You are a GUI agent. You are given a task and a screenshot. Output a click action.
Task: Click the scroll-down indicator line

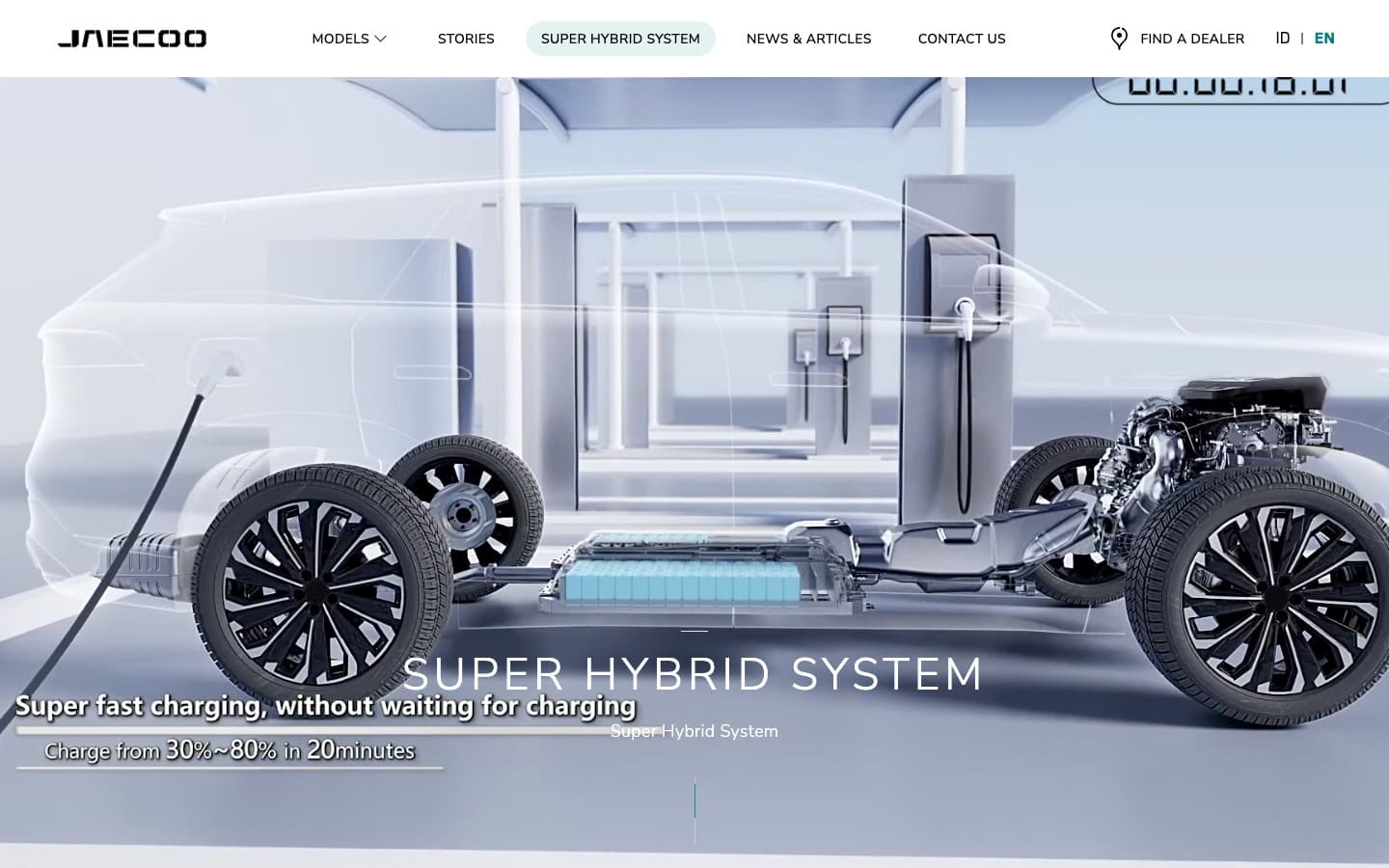pyautogui.click(x=694, y=812)
